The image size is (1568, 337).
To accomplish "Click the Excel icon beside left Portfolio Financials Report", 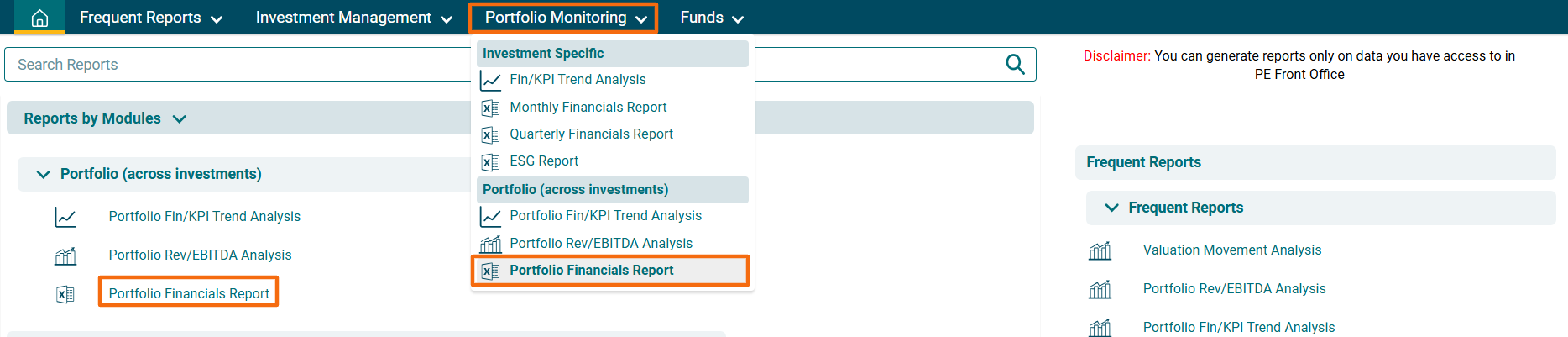I will click(65, 294).
